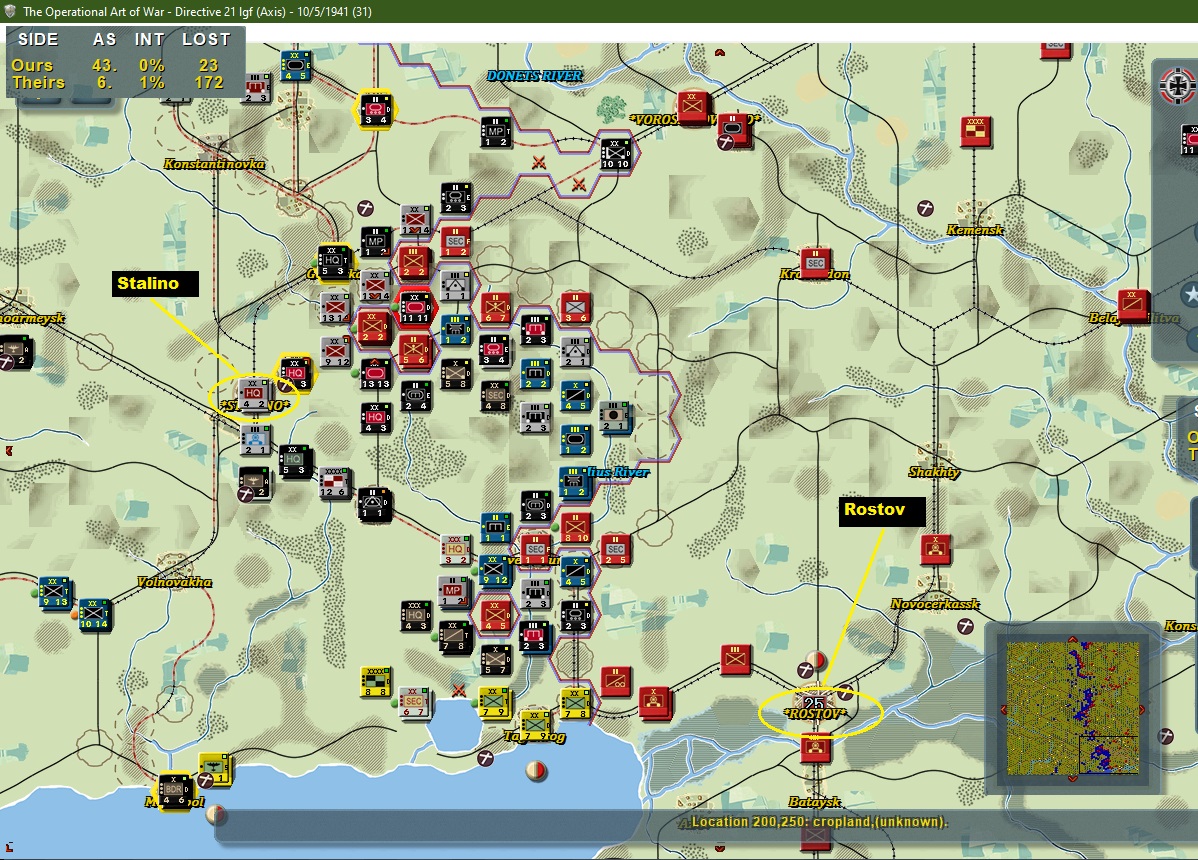Image resolution: width=1198 pixels, height=860 pixels.
Task: Click the minimap scroll-up arrow
Action: [1072, 639]
